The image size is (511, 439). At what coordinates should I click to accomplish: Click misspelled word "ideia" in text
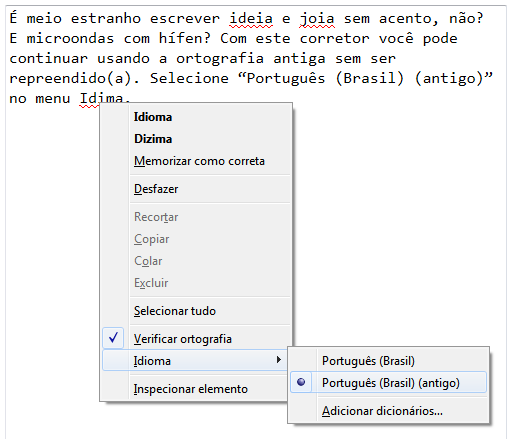point(251,19)
